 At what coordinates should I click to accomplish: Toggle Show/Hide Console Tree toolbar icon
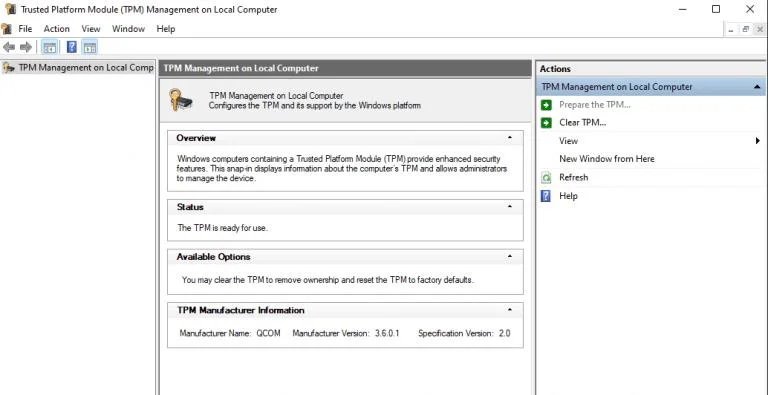coord(49,47)
